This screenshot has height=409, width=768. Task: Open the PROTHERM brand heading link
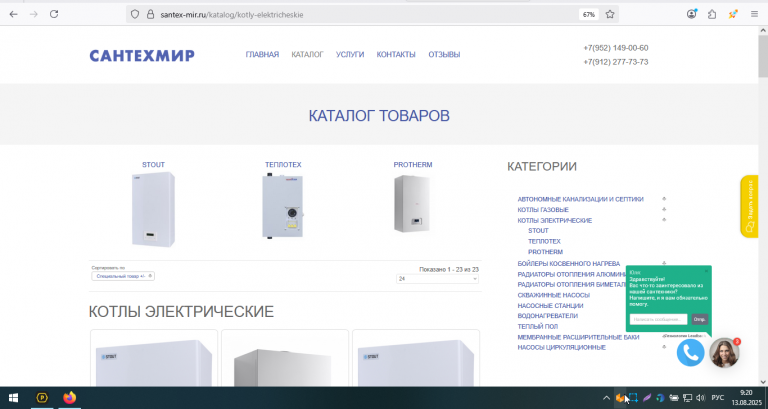pos(413,165)
